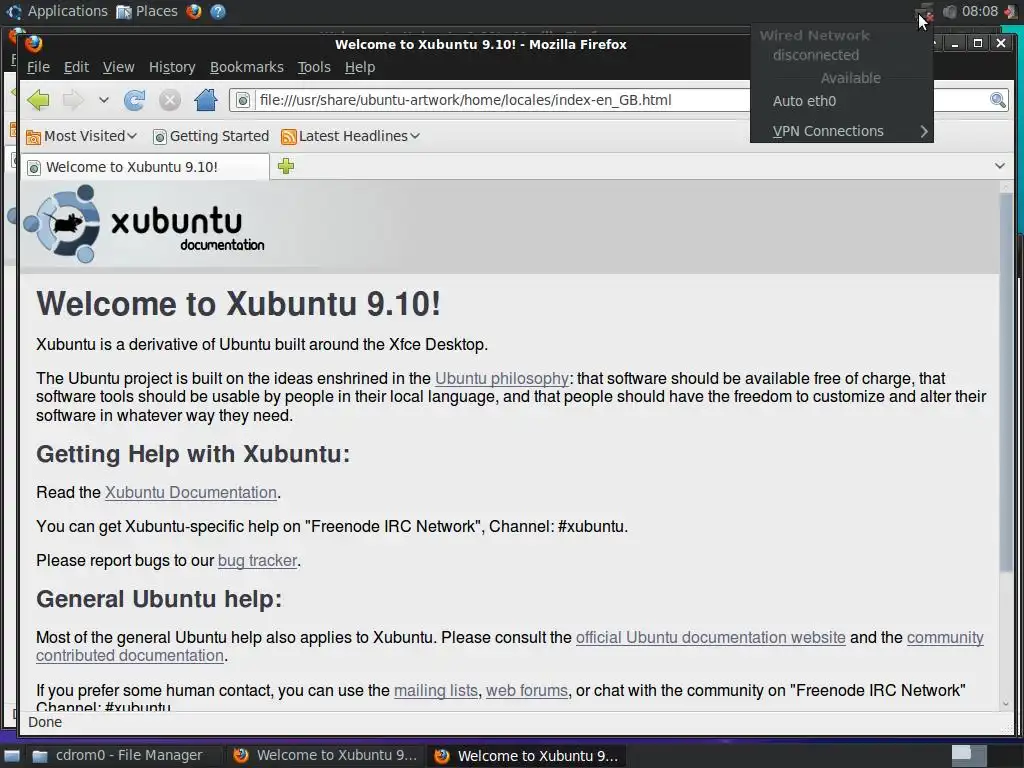Click the page identity icon in URL bar
The image size is (1024, 768).
coord(242,100)
